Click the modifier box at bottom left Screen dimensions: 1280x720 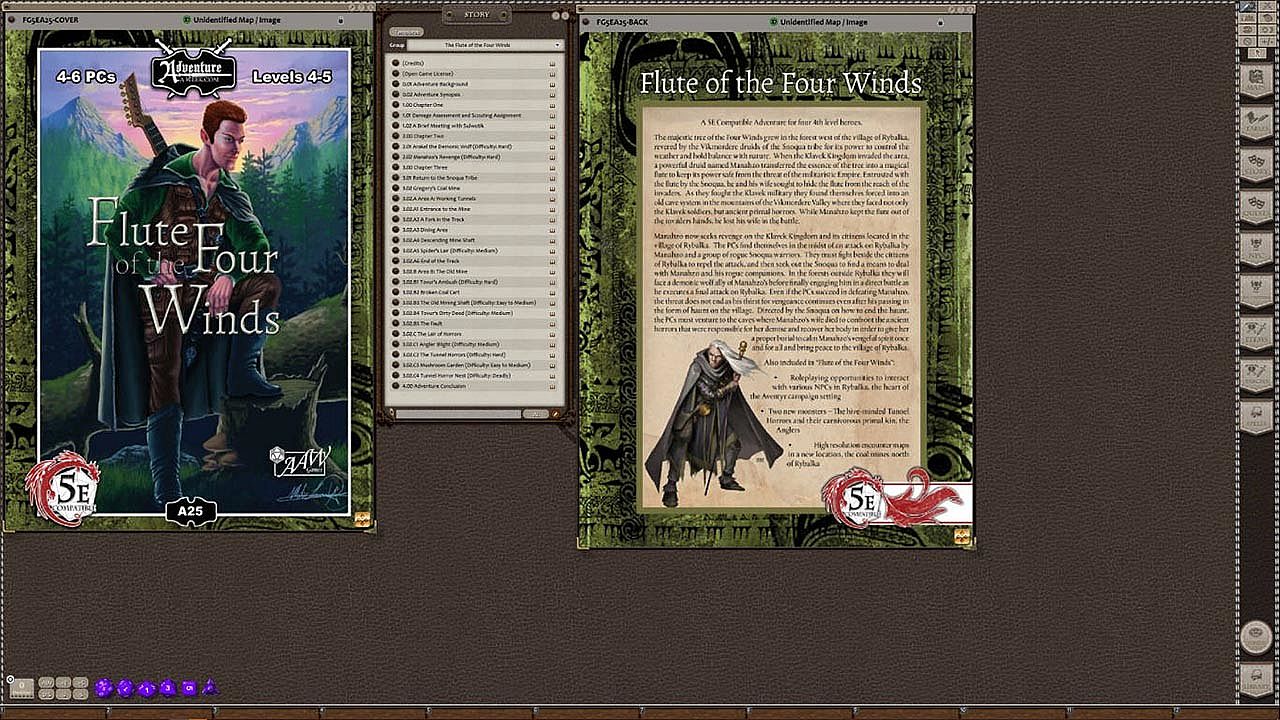pyautogui.click(x=20, y=688)
